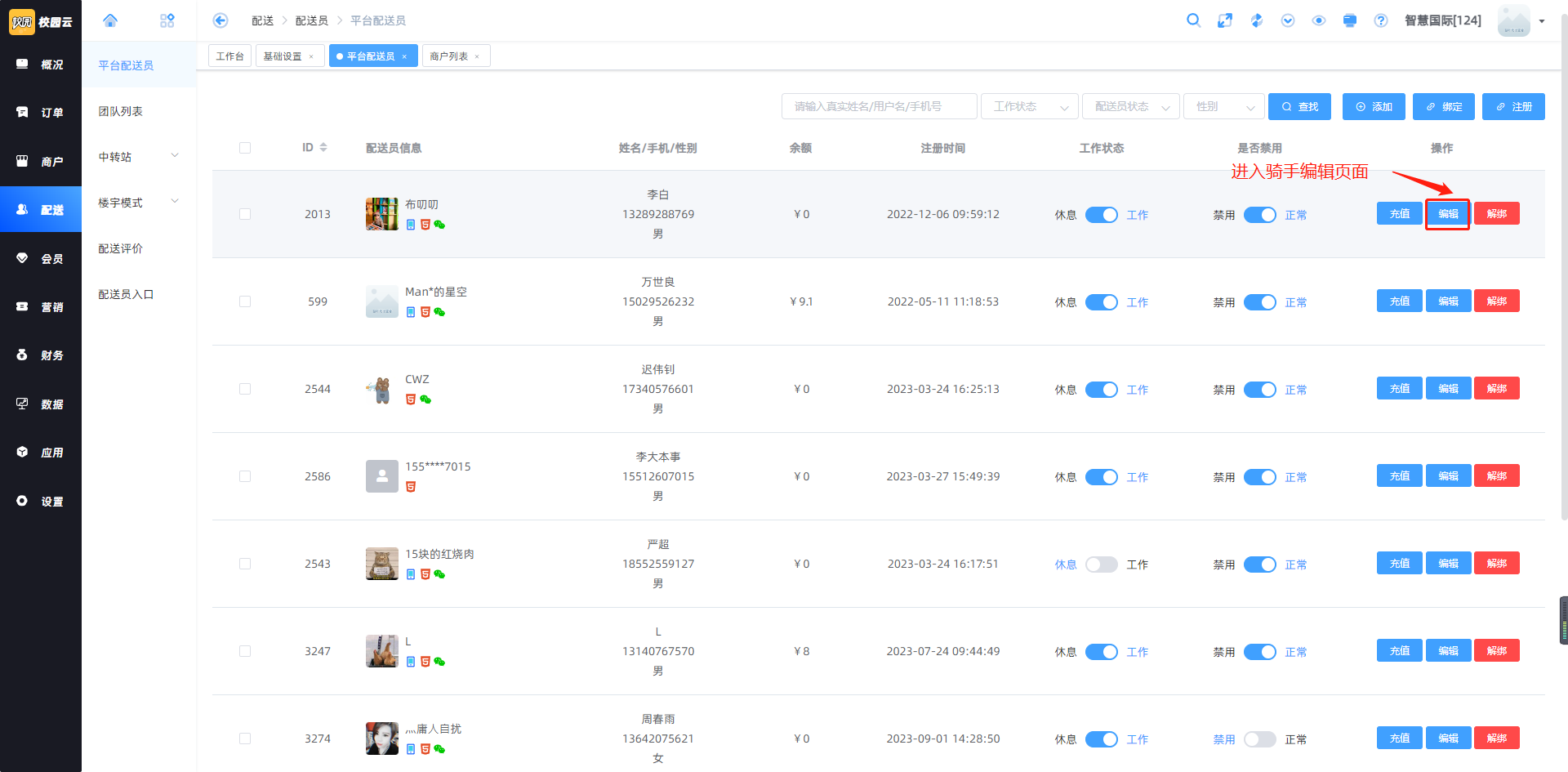The height and width of the screenshot is (772, 1568).
Task: Close the 基础设置 tab with its x
Action: click(311, 56)
